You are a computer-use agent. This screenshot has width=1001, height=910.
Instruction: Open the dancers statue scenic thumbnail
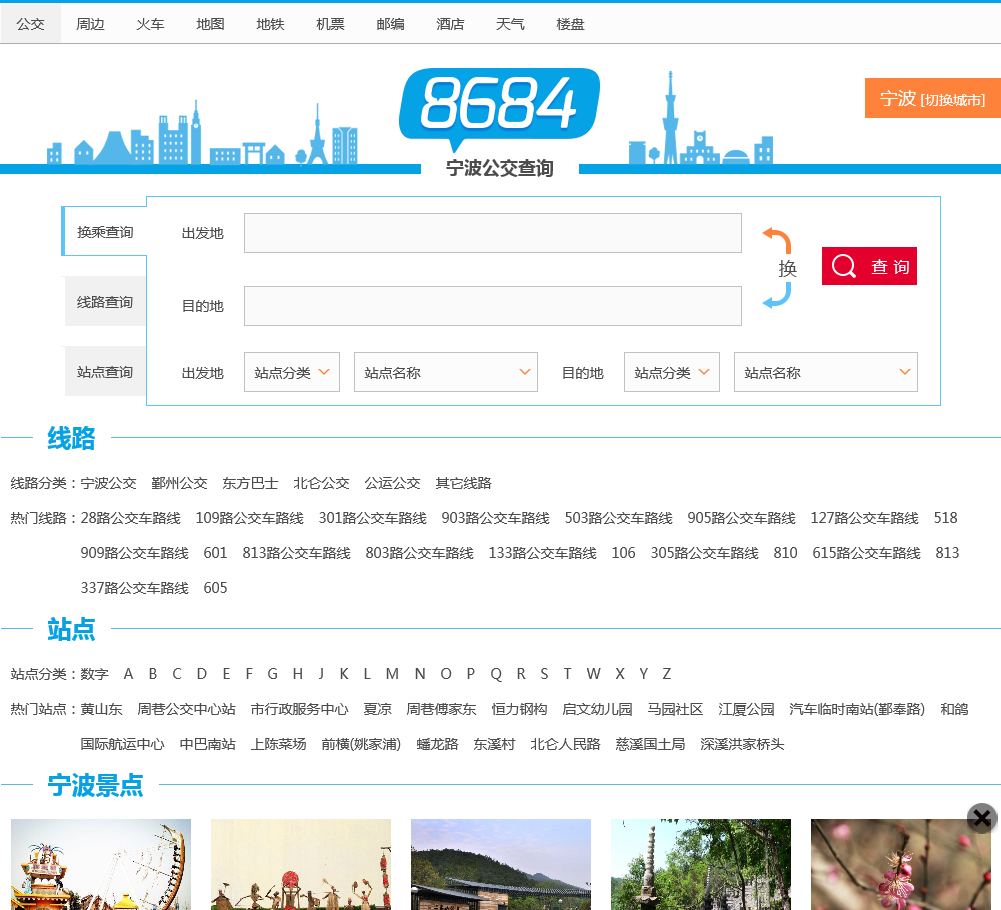(x=301, y=864)
